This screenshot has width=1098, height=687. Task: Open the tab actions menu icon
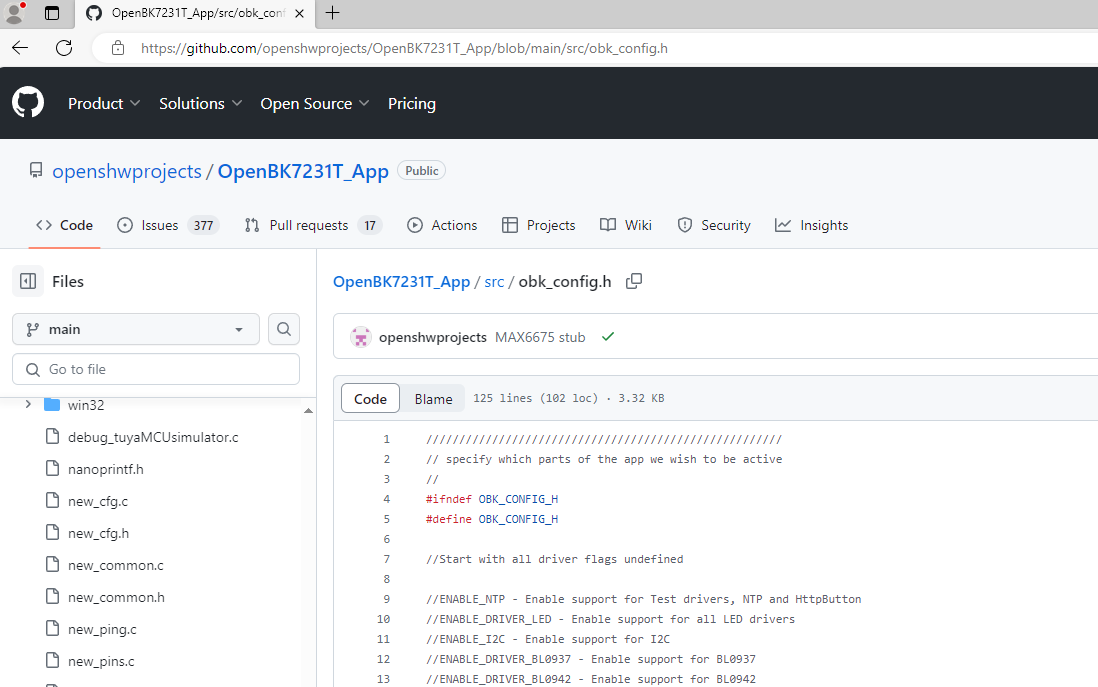52,13
